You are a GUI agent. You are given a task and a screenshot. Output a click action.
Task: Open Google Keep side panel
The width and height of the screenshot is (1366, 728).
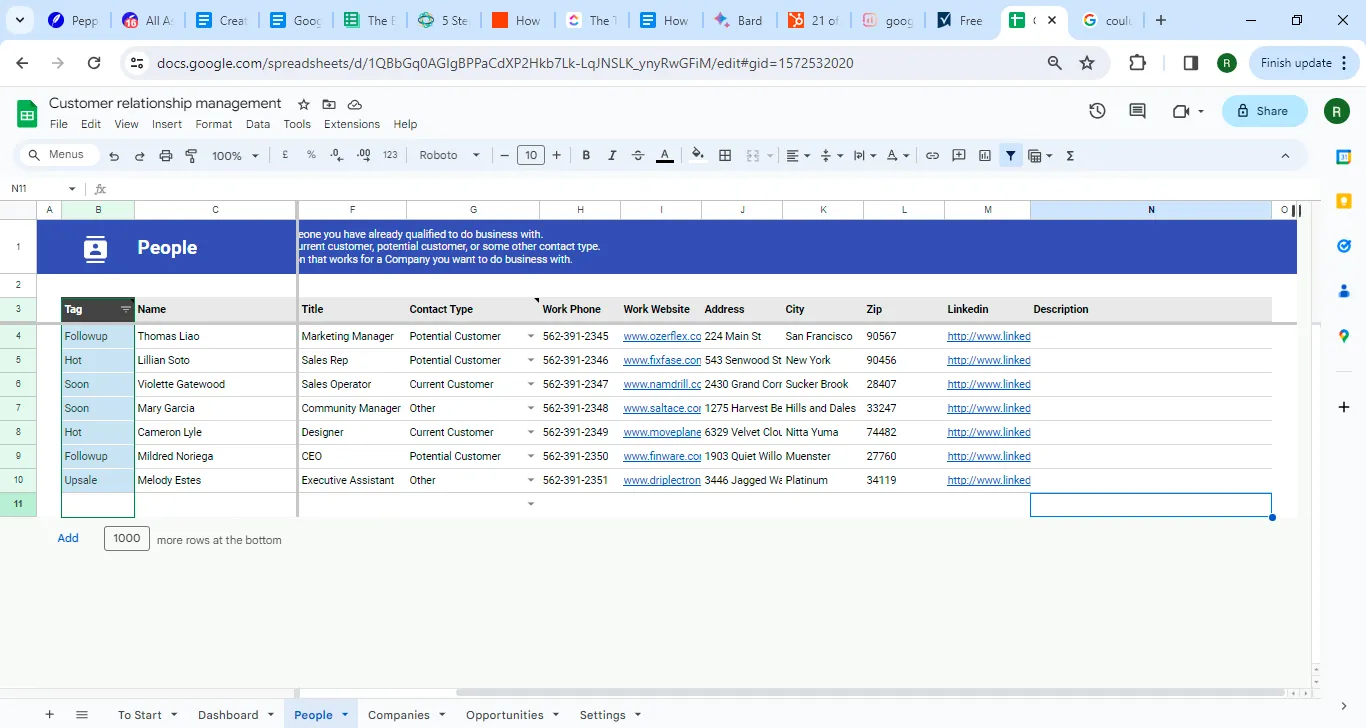(1344, 201)
